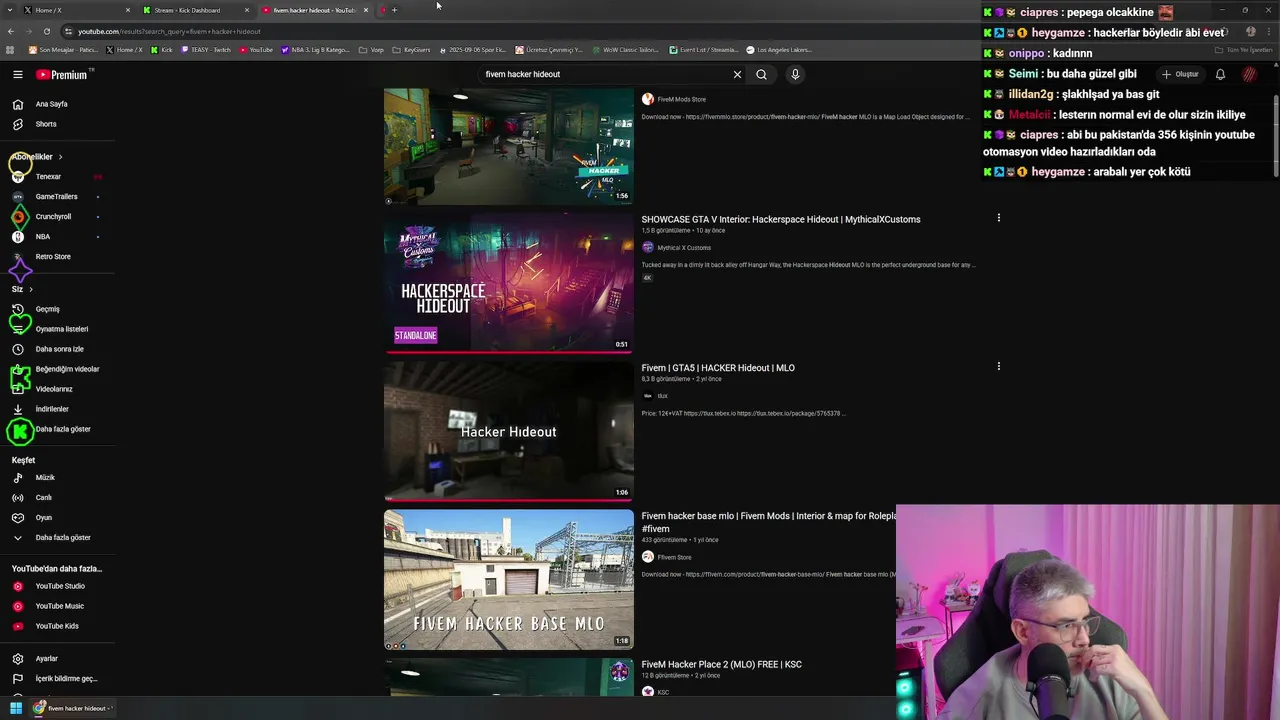Open SHOWCASE GTA V Interior video title
The width and height of the screenshot is (1280, 720).
[x=781, y=219]
